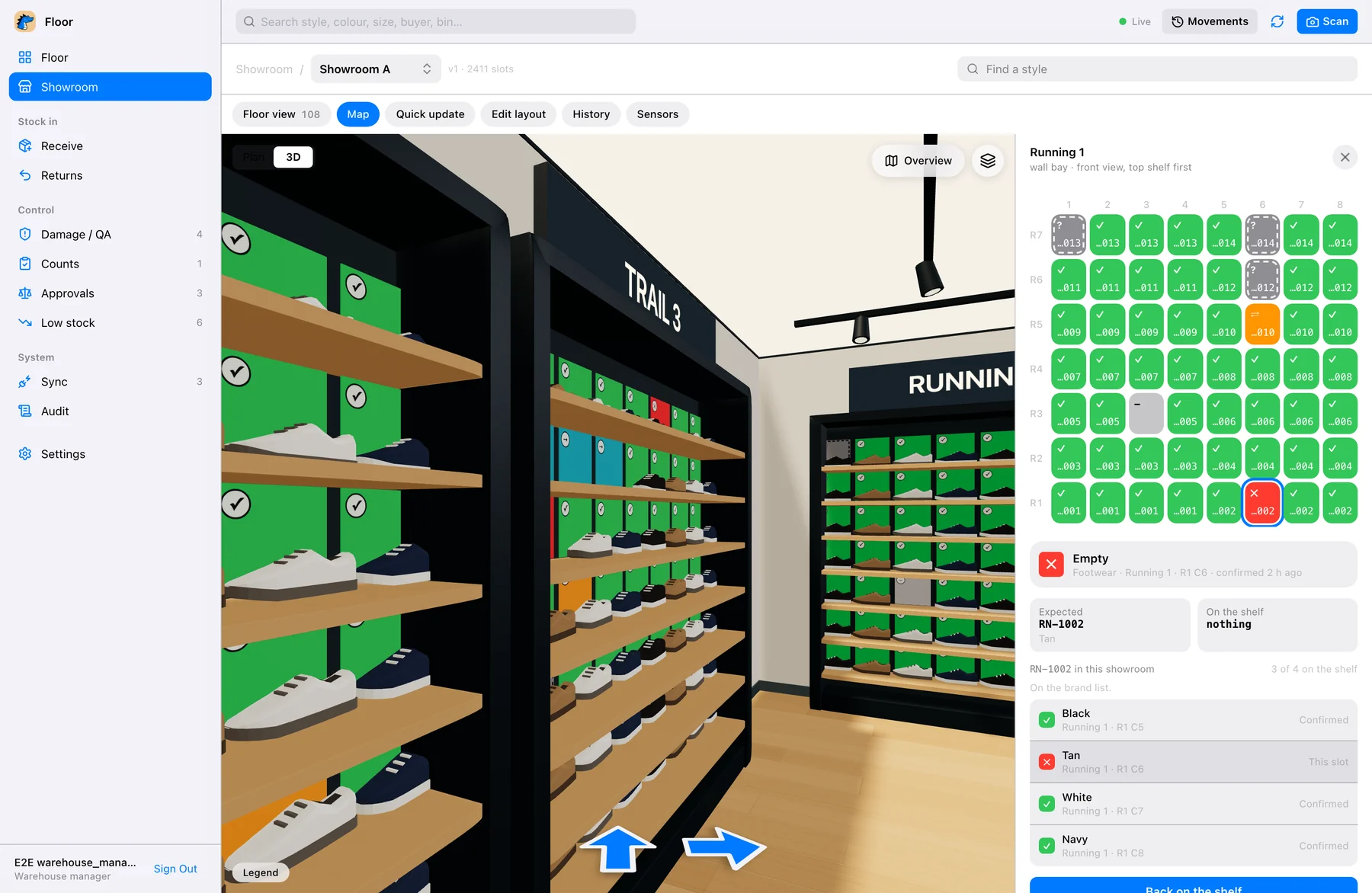
Task: Open the Edit layout tab
Action: (x=518, y=114)
